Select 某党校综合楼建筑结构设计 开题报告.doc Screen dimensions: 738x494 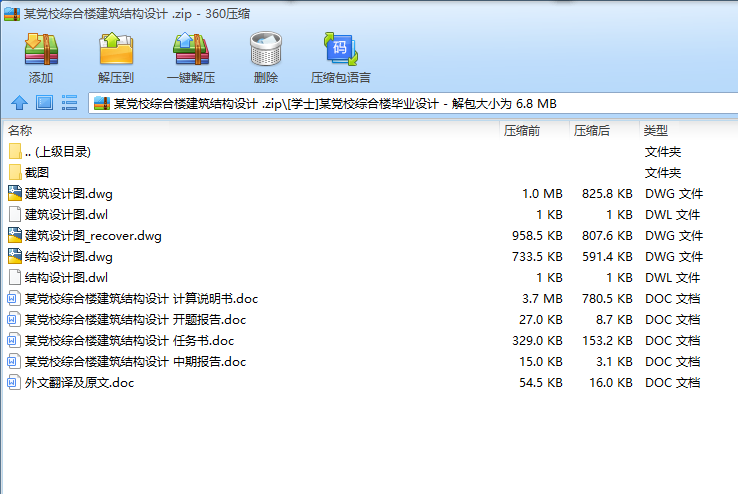pos(136,319)
